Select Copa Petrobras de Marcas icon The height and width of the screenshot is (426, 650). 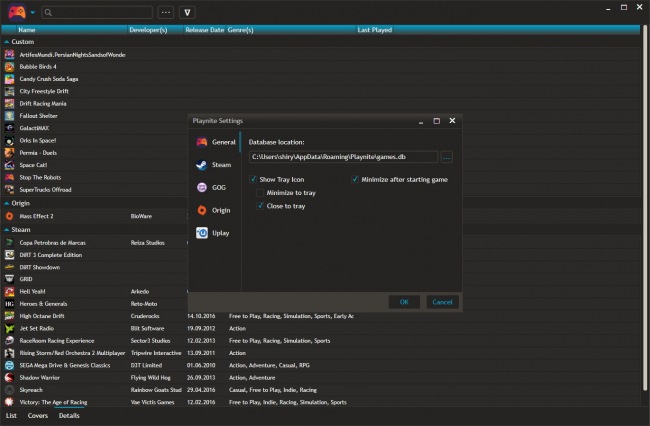[9, 242]
